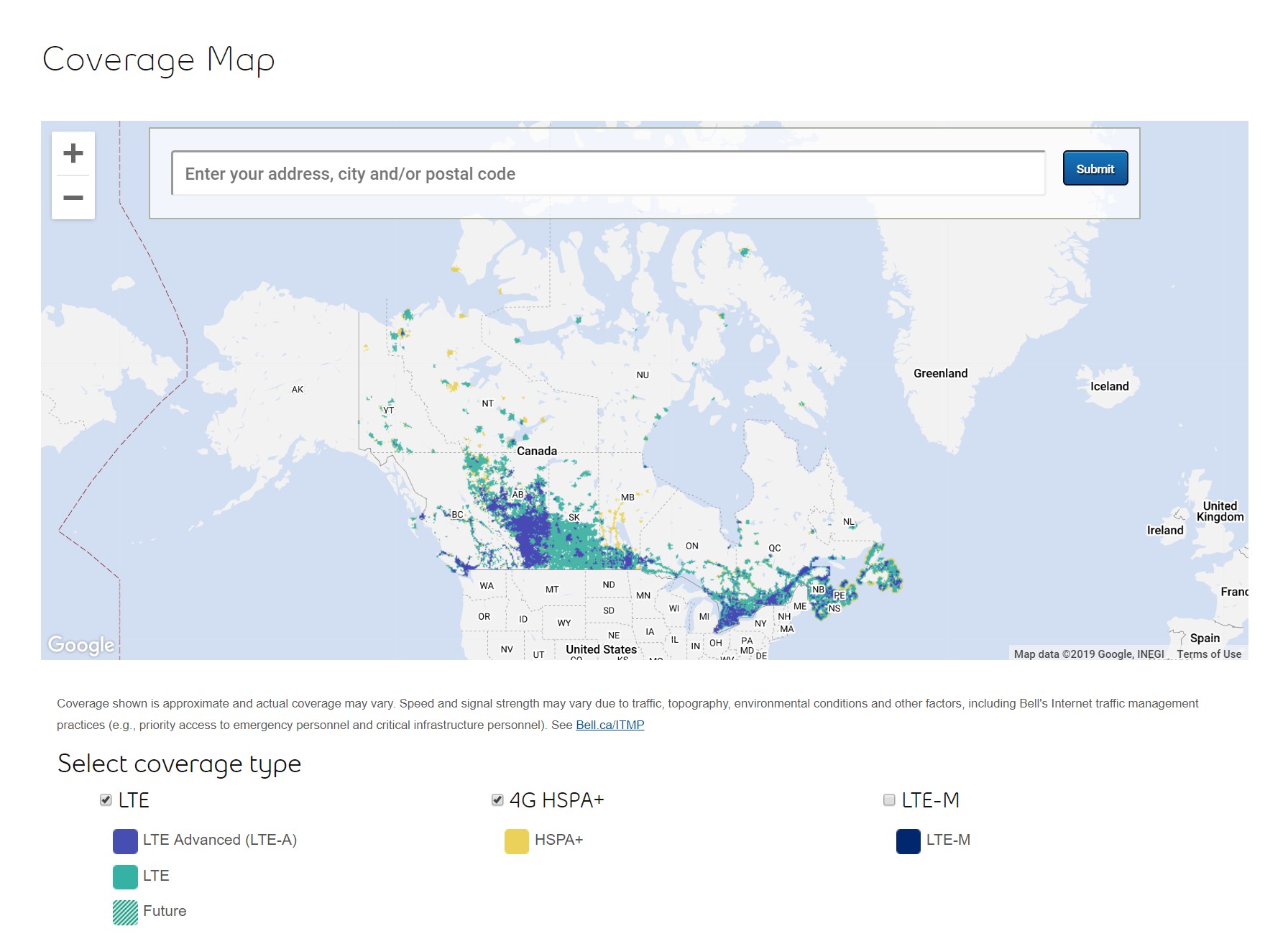Click the 'AK' label on the map
Screen dimensions: 1288x939
(x=297, y=389)
